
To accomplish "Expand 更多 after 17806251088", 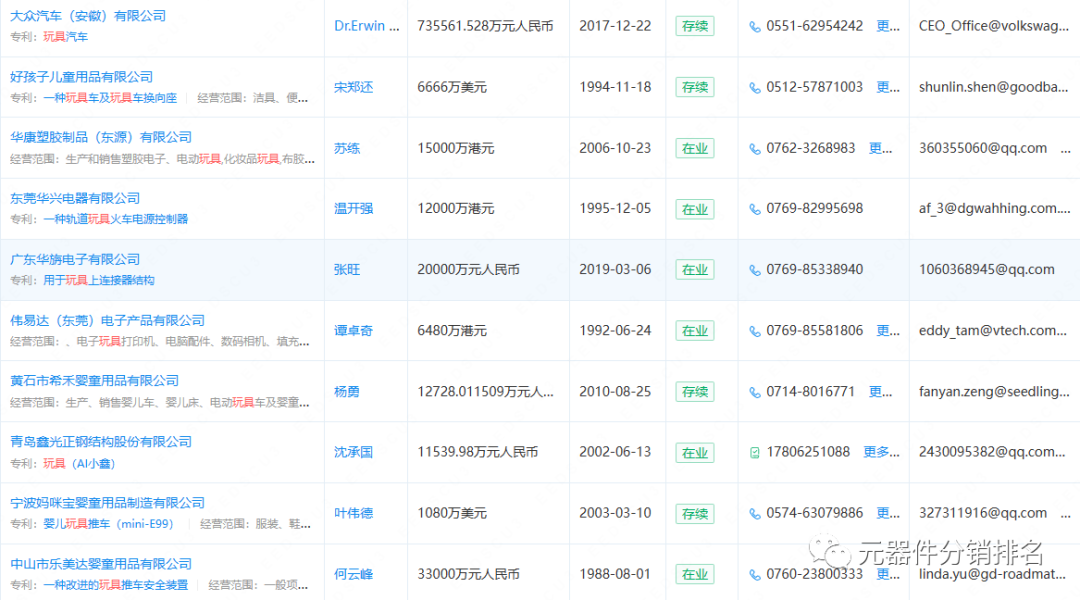I will coord(882,452).
